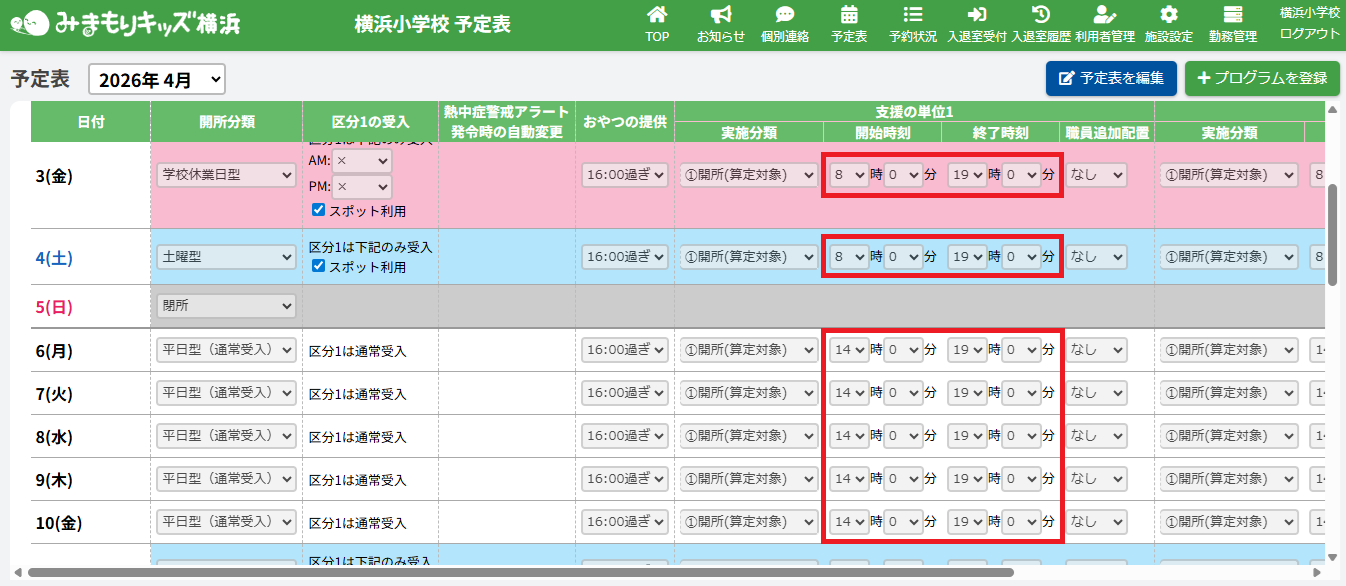Open the お知らせ megaphone icon
Screen dimensions: 1346x586
(x=721, y=15)
